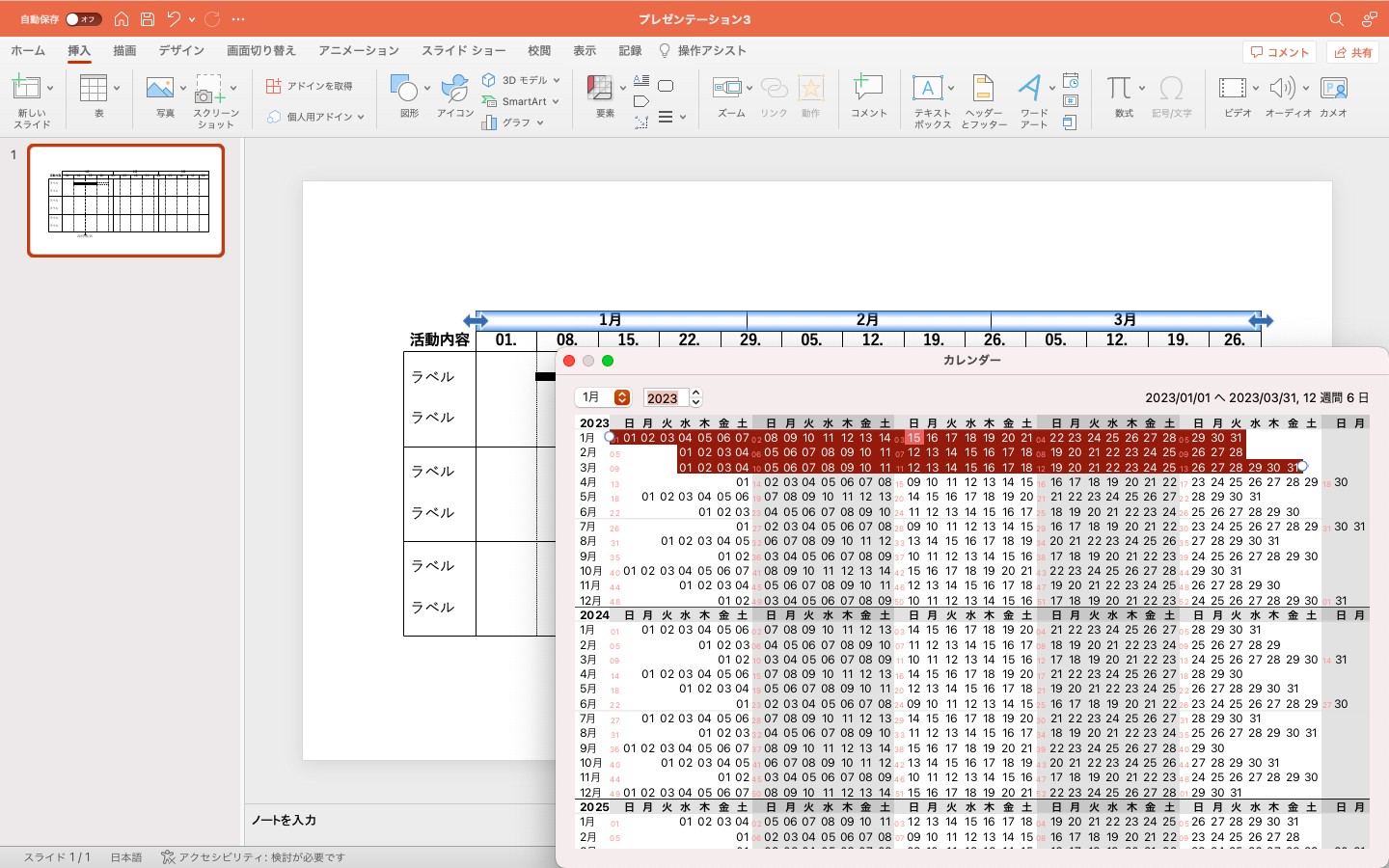Click the 要素 elements icon
Screen dimensions: 1389x868
point(601,88)
